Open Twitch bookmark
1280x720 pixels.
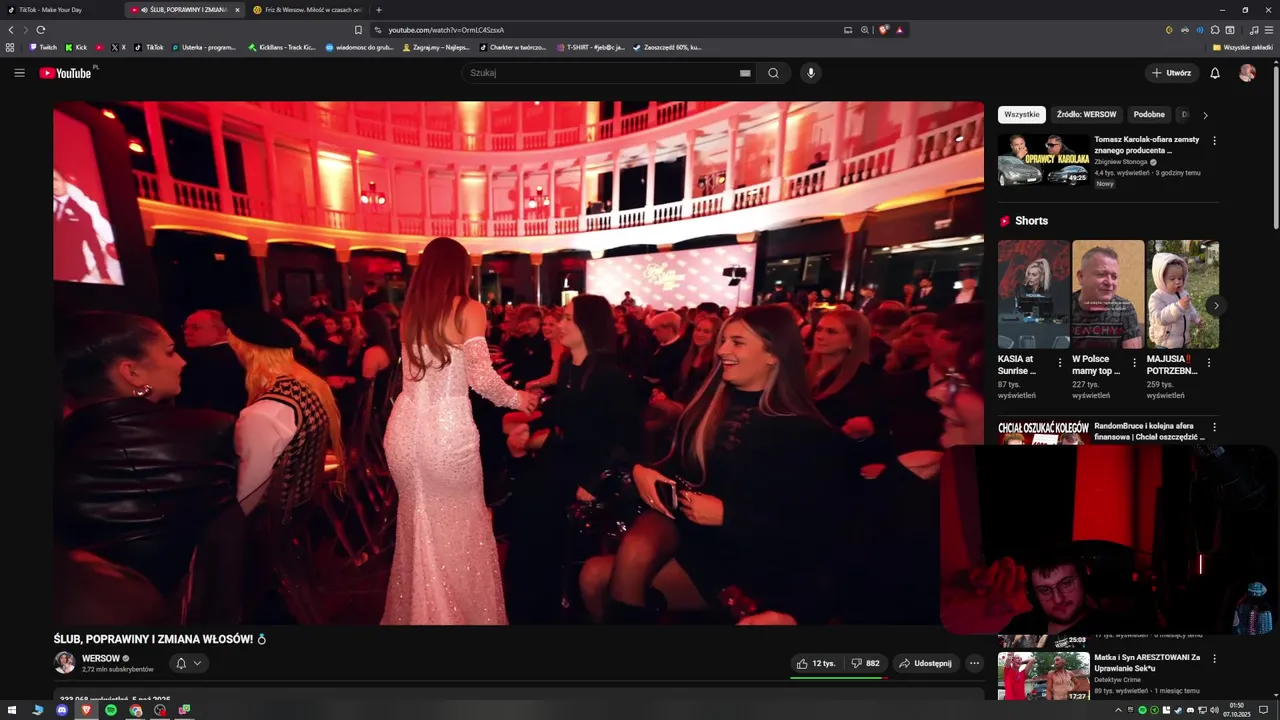click(x=43, y=47)
